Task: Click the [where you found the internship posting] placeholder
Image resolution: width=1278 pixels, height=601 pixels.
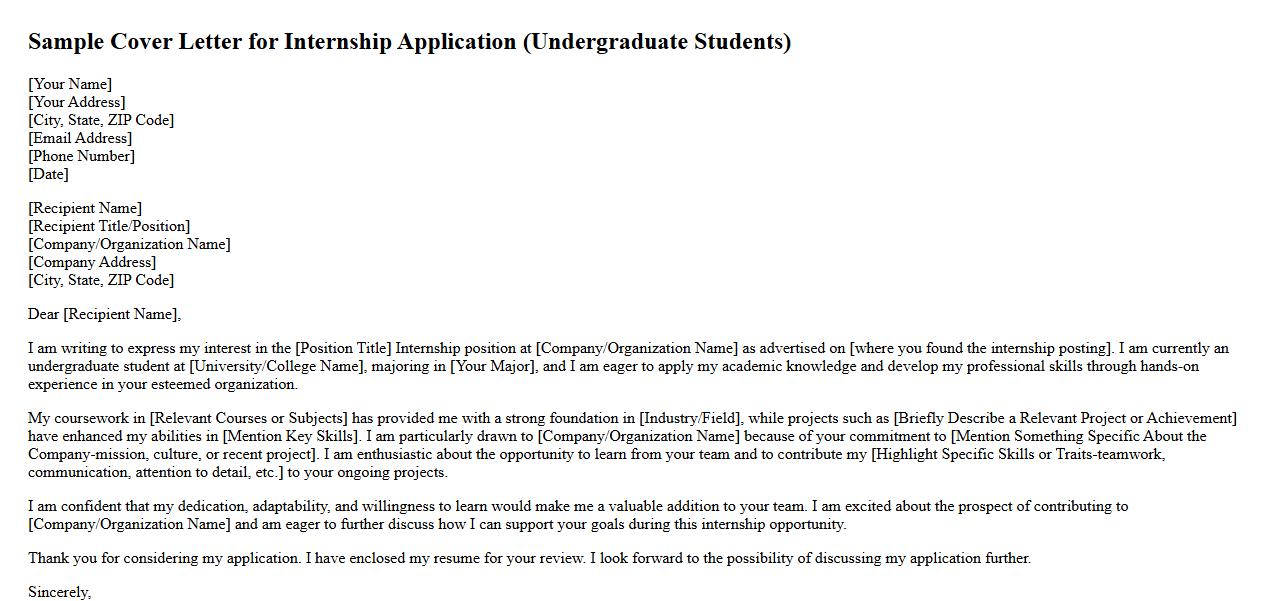Action: click(x=980, y=349)
